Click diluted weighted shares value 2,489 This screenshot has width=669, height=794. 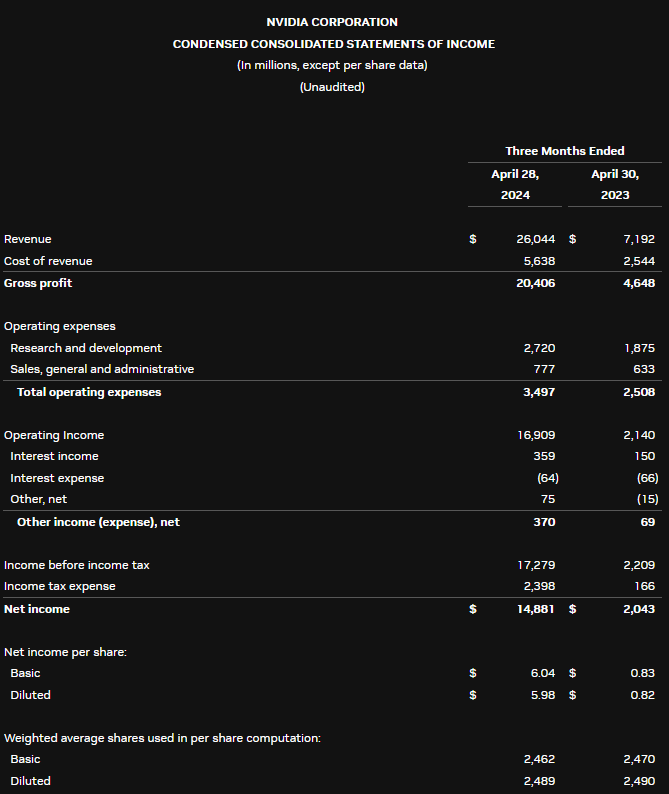(x=539, y=781)
